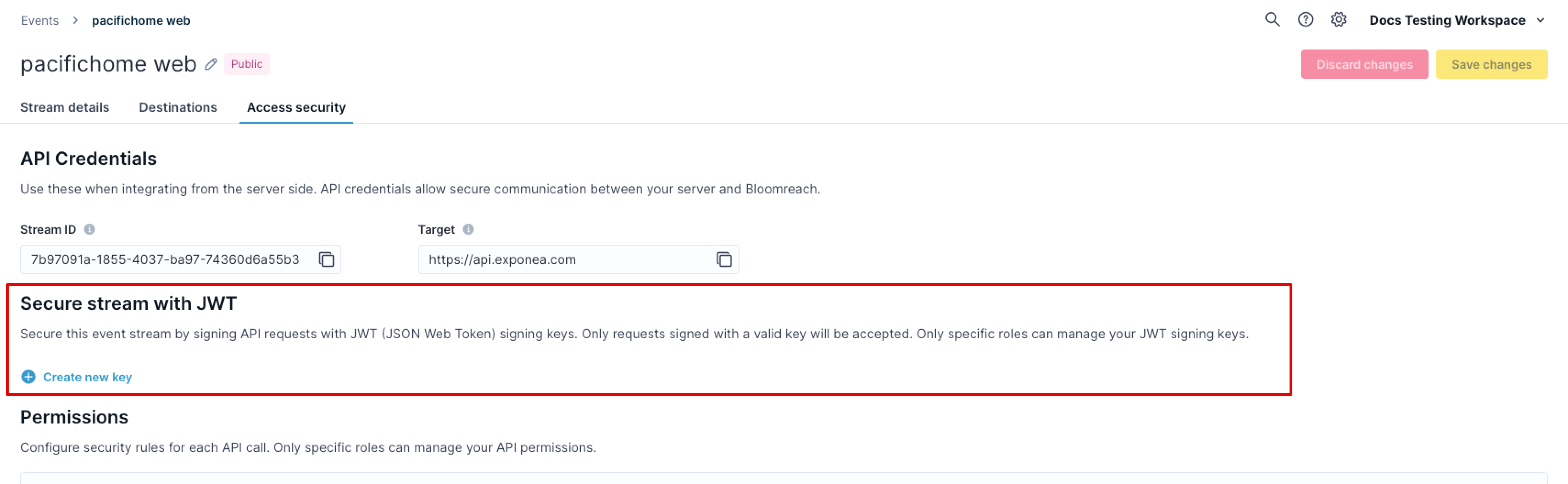Create new JWT key link
This screenshot has width=1568, height=484.
88,377
